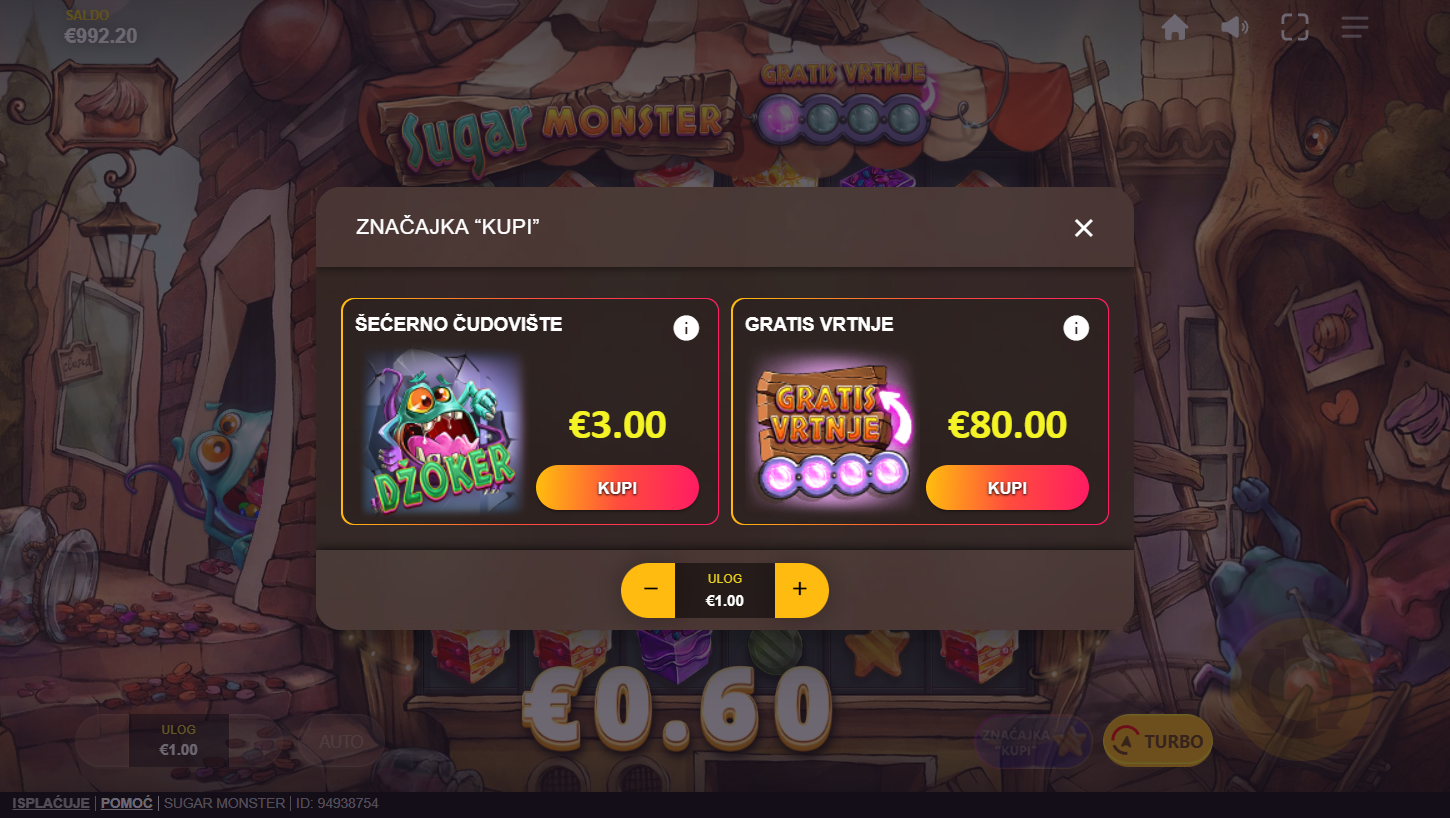Increase the bet with plus button
The image size is (1450, 818).
pyautogui.click(x=801, y=590)
